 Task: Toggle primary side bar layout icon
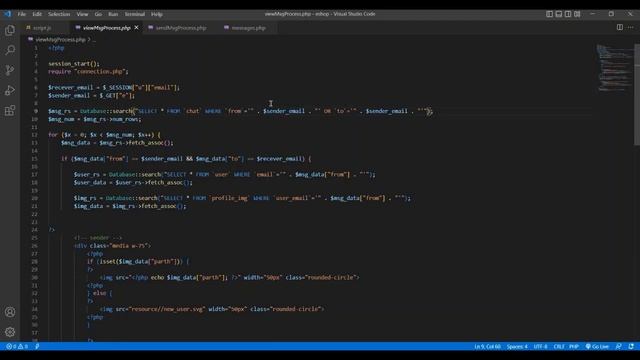[549, 14]
